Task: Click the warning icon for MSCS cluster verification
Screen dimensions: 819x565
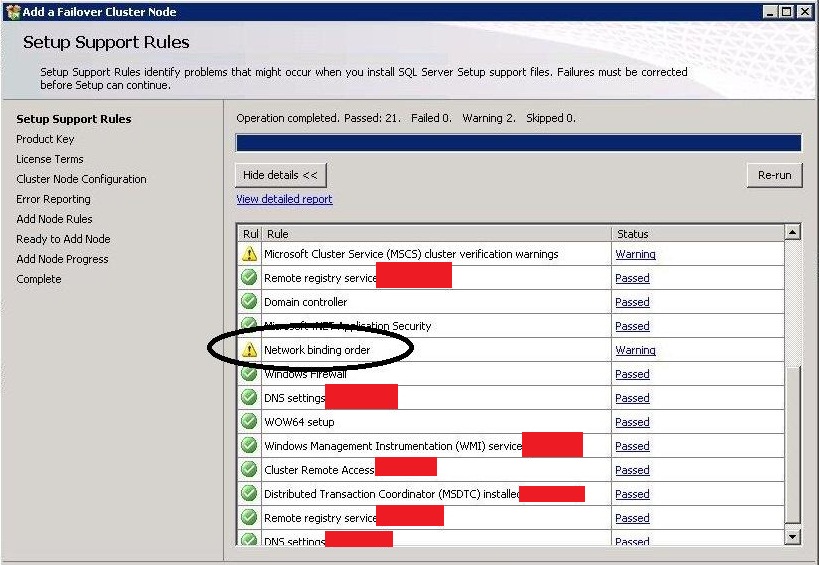Action: (250, 254)
